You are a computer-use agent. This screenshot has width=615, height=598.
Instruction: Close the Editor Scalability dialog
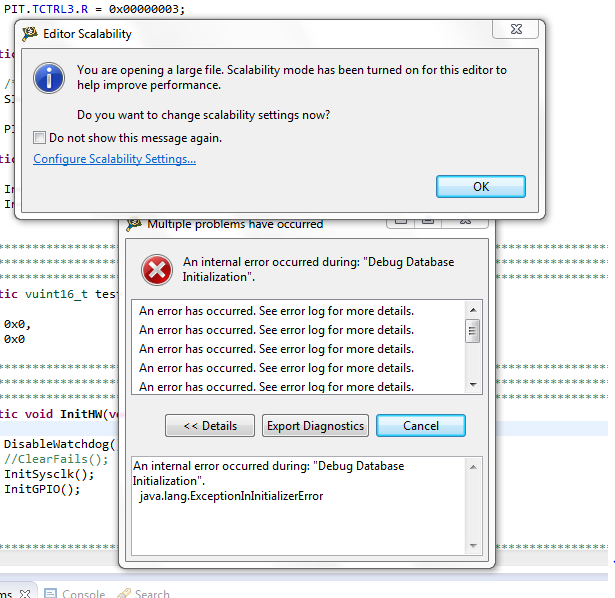pos(515,29)
